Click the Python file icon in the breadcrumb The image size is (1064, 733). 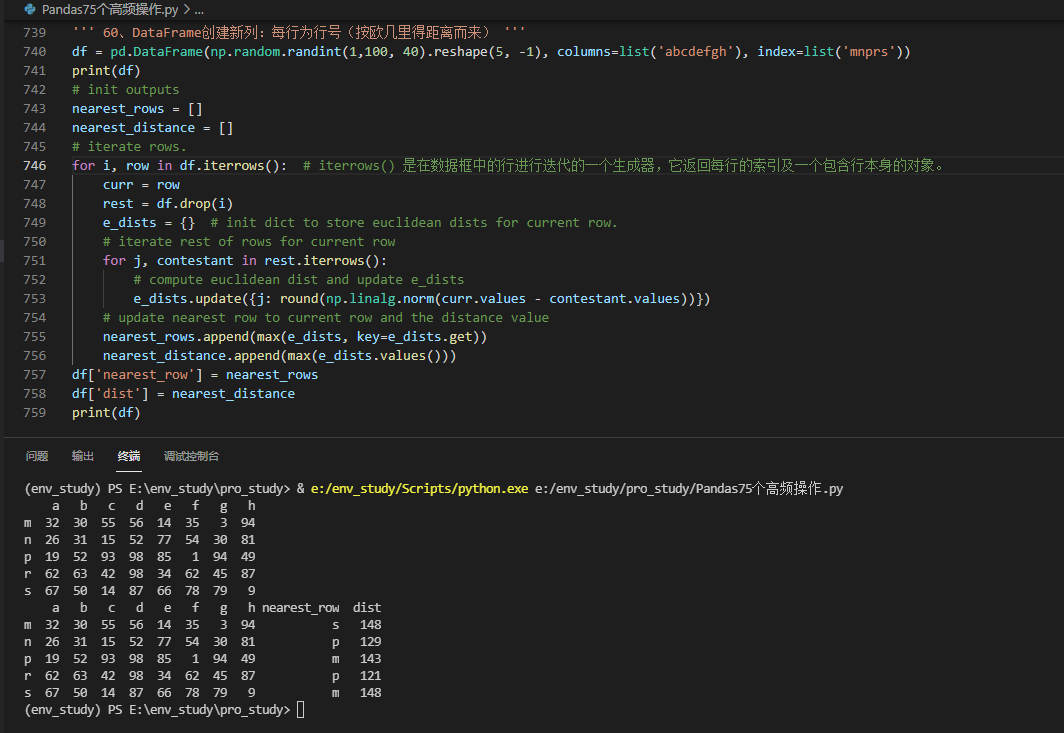(x=30, y=10)
